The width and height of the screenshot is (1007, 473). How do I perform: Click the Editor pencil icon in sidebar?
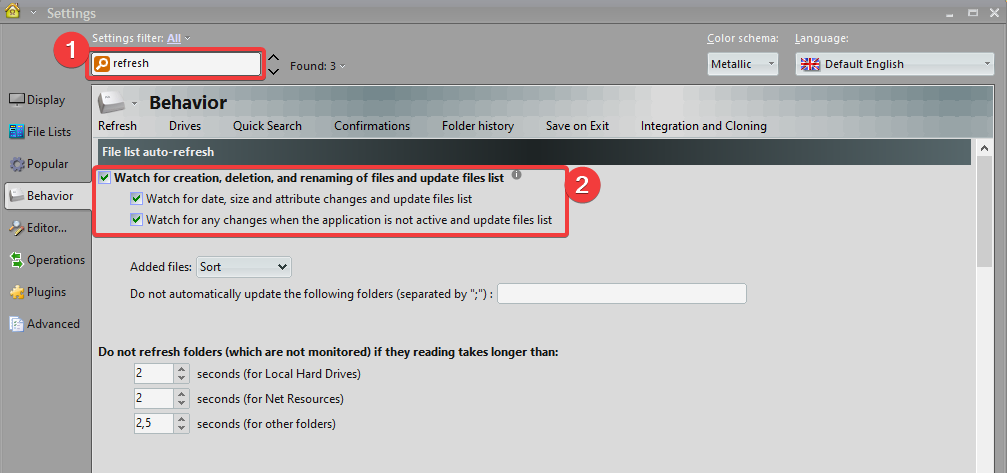[17, 228]
